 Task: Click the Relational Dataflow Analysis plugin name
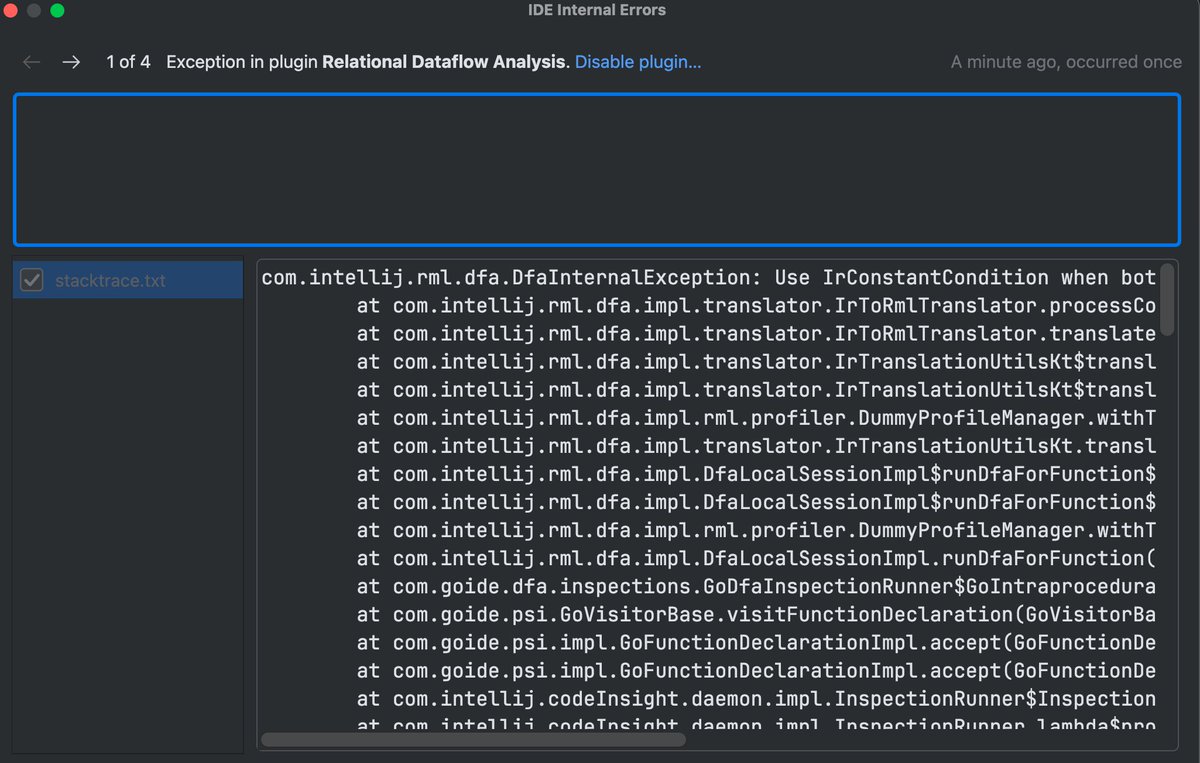coord(444,62)
